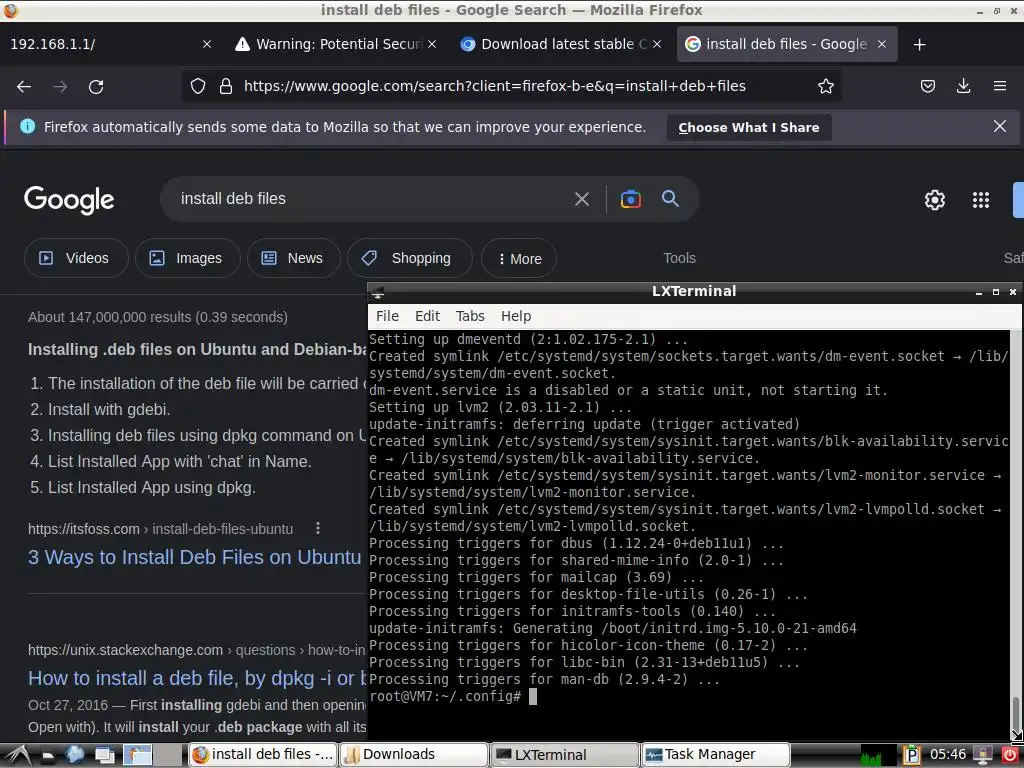Open LXTerminal Tabs menu
Image resolution: width=1024 pixels, height=768 pixels.
tap(470, 316)
